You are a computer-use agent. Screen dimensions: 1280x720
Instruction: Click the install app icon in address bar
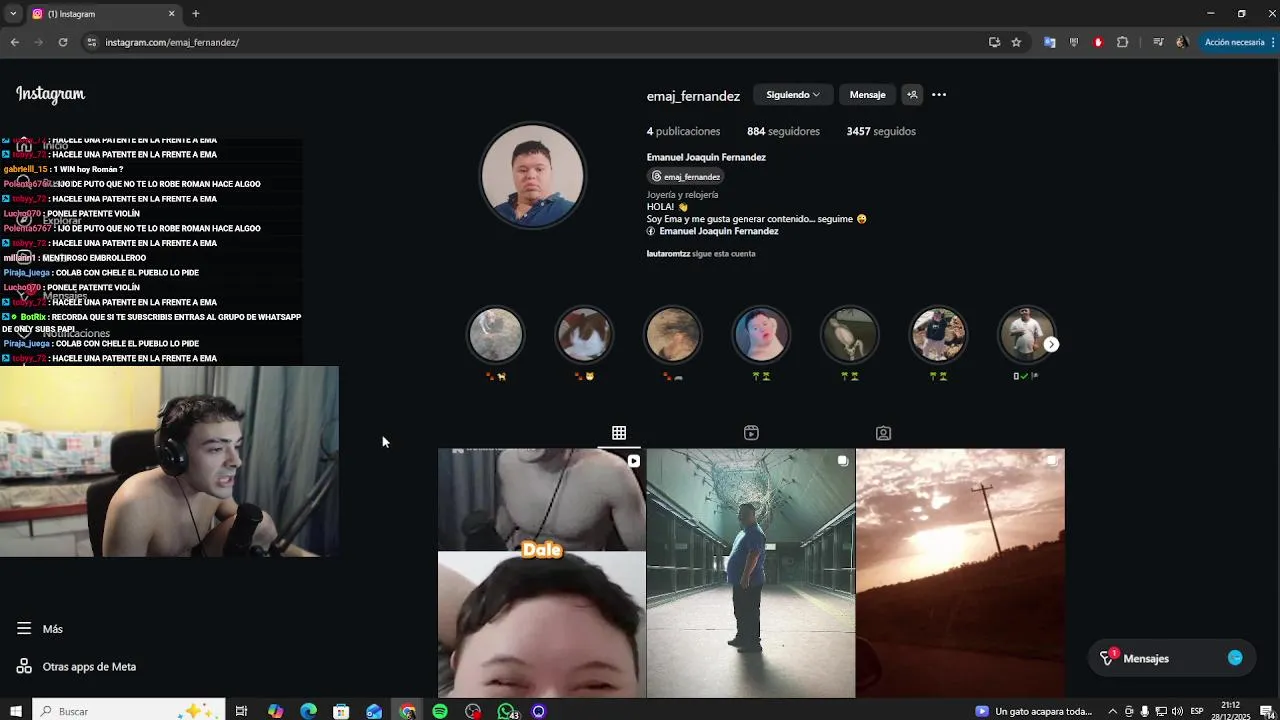point(994,42)
